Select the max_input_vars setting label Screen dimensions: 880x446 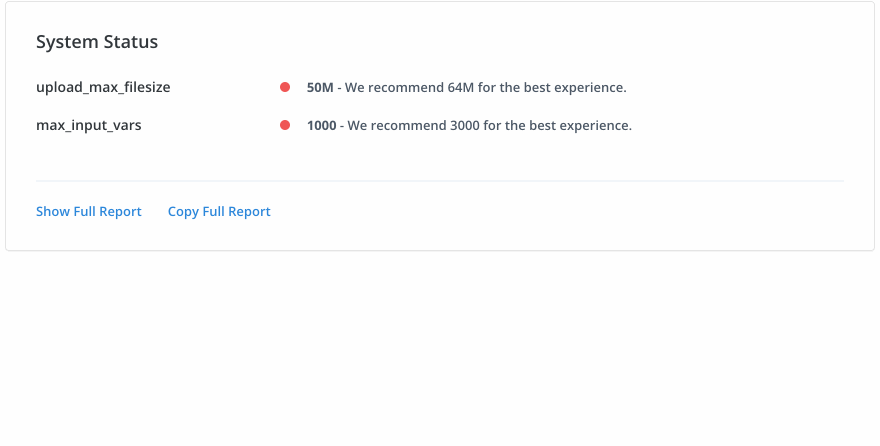pyautogui.click(x=89, y=126)
